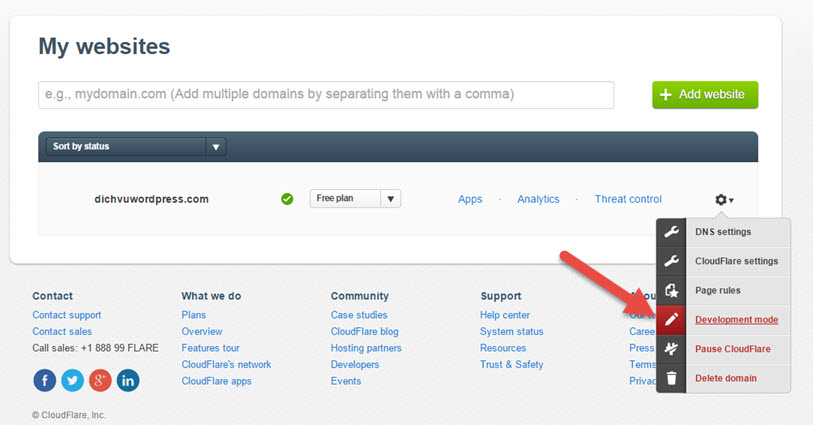Expand the Sort by status arrow button
813x425 pixels.
point(216,147)
